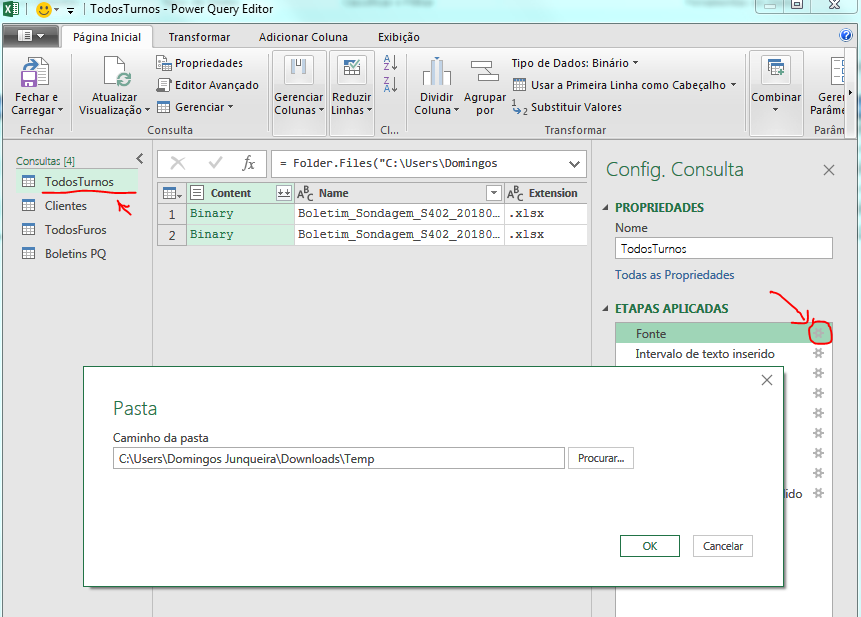This screenshot has height=617, width=861.
Task: Open the Tipo de Dados: Binário dropdown
Action: point(575,63)
